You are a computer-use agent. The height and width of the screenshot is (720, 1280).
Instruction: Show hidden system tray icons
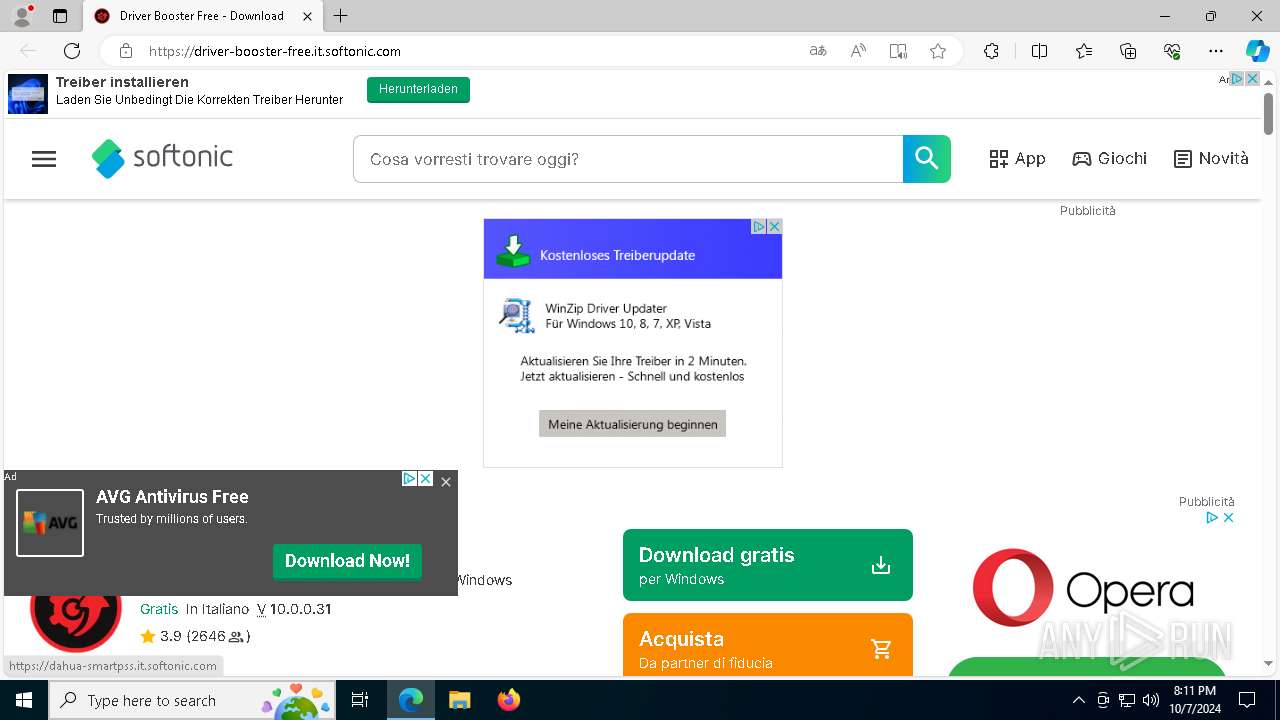coord(1078,700)
